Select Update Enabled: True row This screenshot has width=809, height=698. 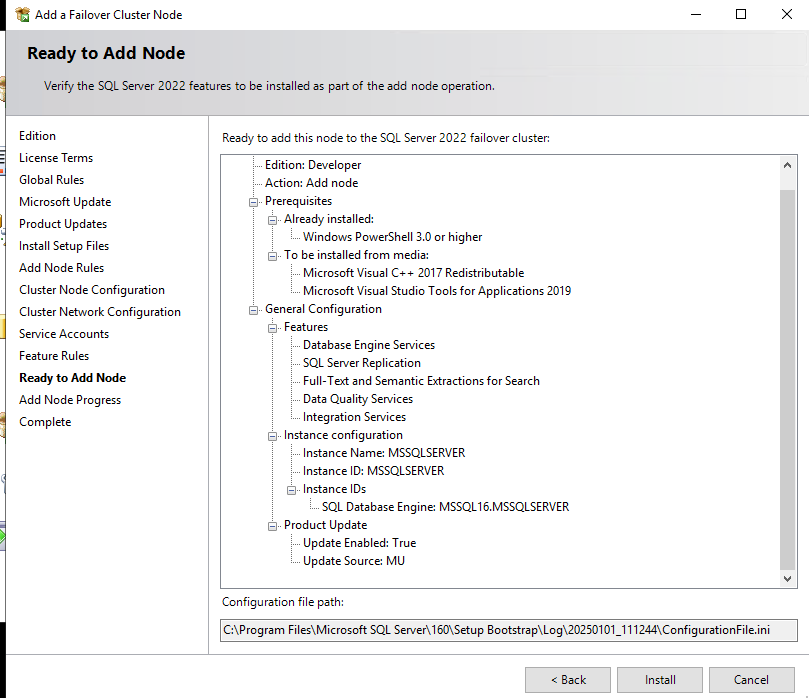click(359, 543)
